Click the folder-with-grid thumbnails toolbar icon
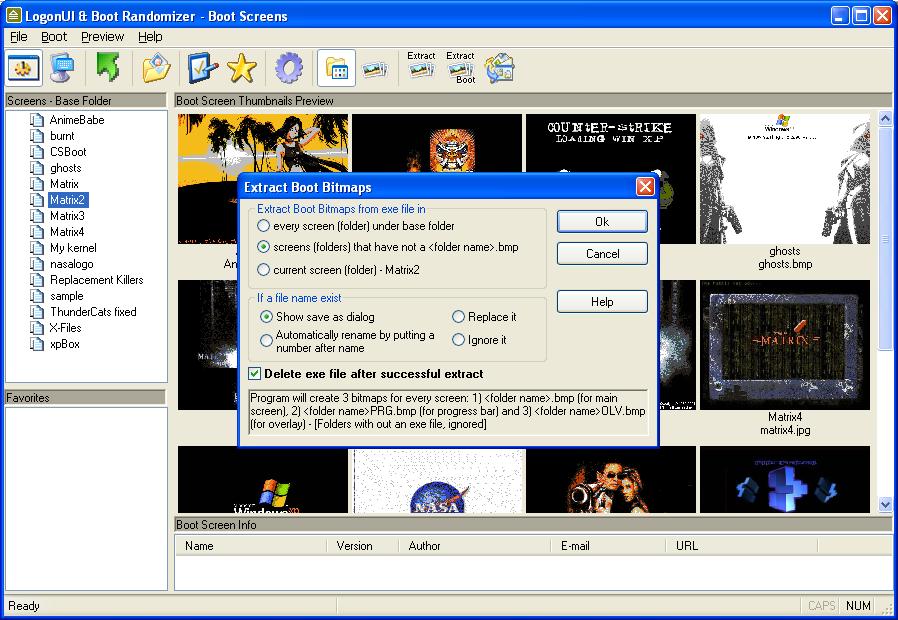 (336, 69)
